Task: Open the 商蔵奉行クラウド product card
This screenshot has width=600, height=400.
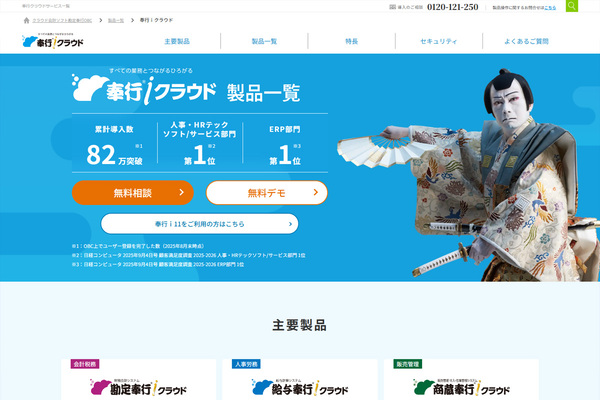Action: [461, 379]
